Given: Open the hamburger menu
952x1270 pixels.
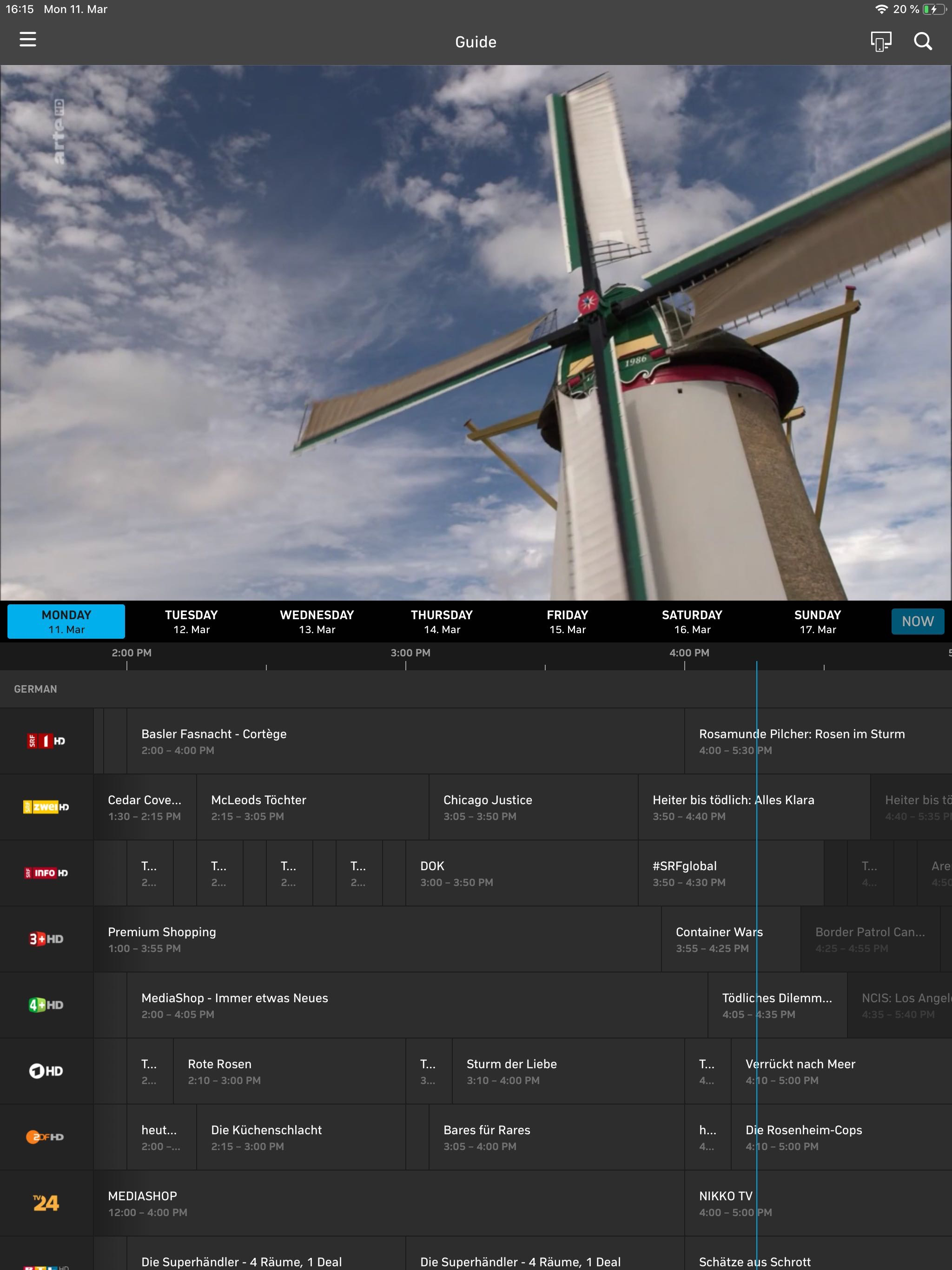Looking at the screenshot, I should click(x=27, y=40).
